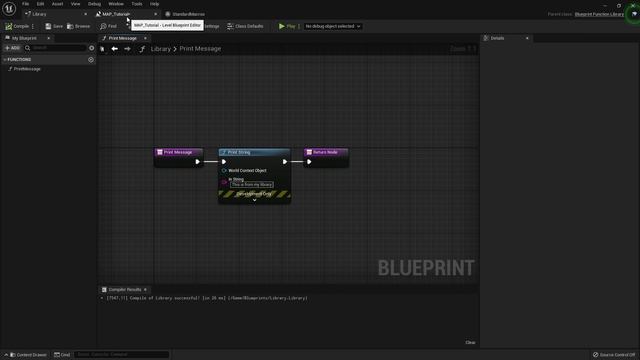This screenshot has width=640, height=360.
Task: Close the My Blueprint panel
Action: pos(49,38)
